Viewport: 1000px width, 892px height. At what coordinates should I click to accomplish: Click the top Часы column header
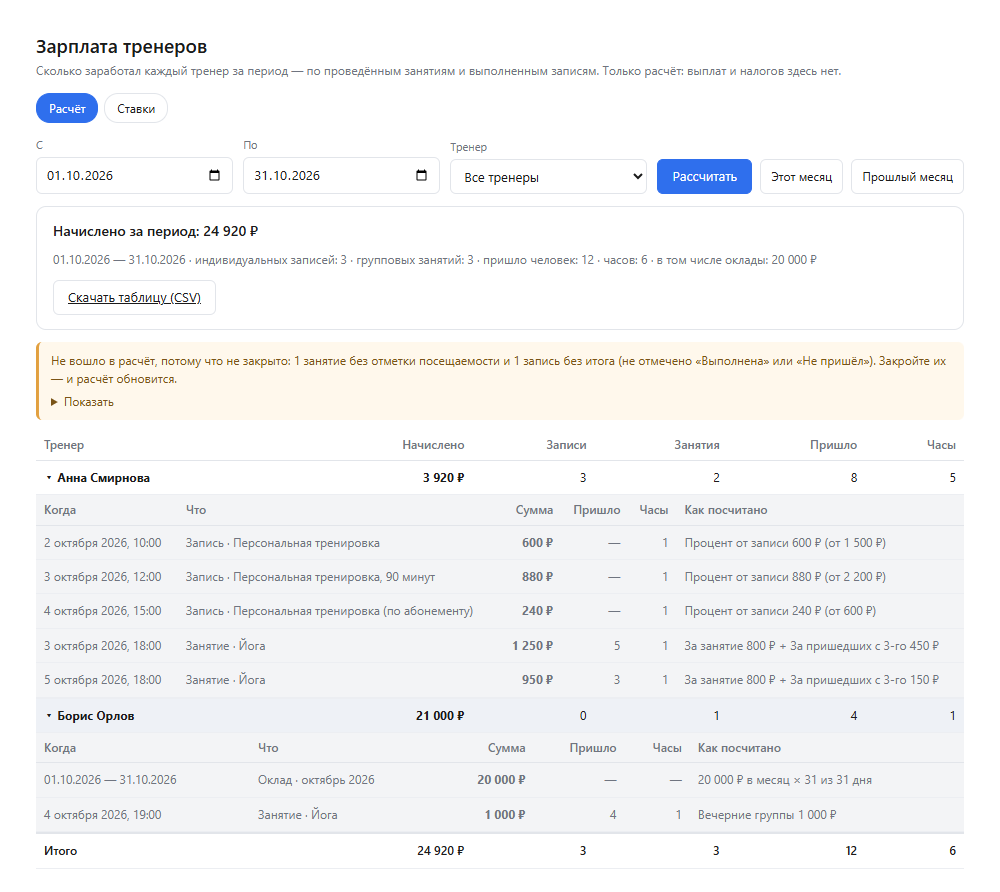[941, 445]
